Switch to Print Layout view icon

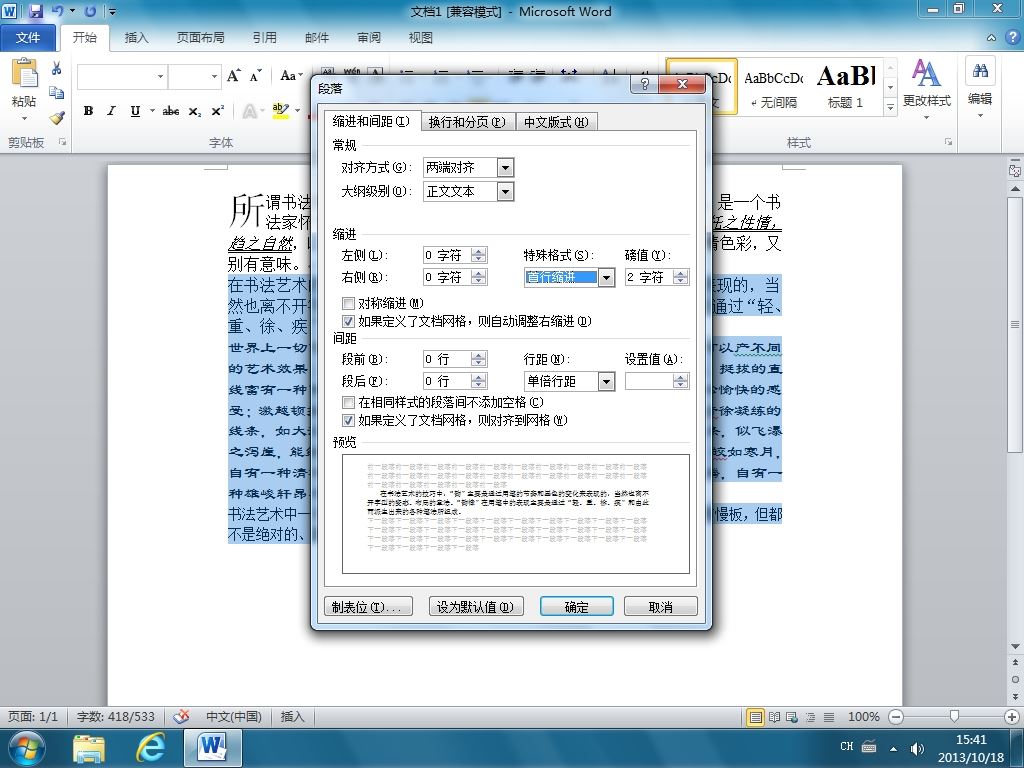(x=756, y=717)
